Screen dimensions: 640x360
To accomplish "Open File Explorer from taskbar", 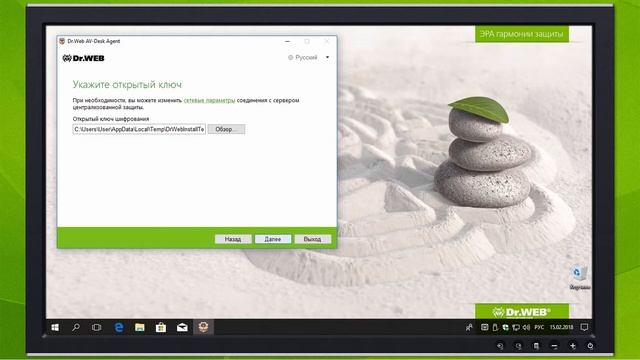I will pos(140,327).
